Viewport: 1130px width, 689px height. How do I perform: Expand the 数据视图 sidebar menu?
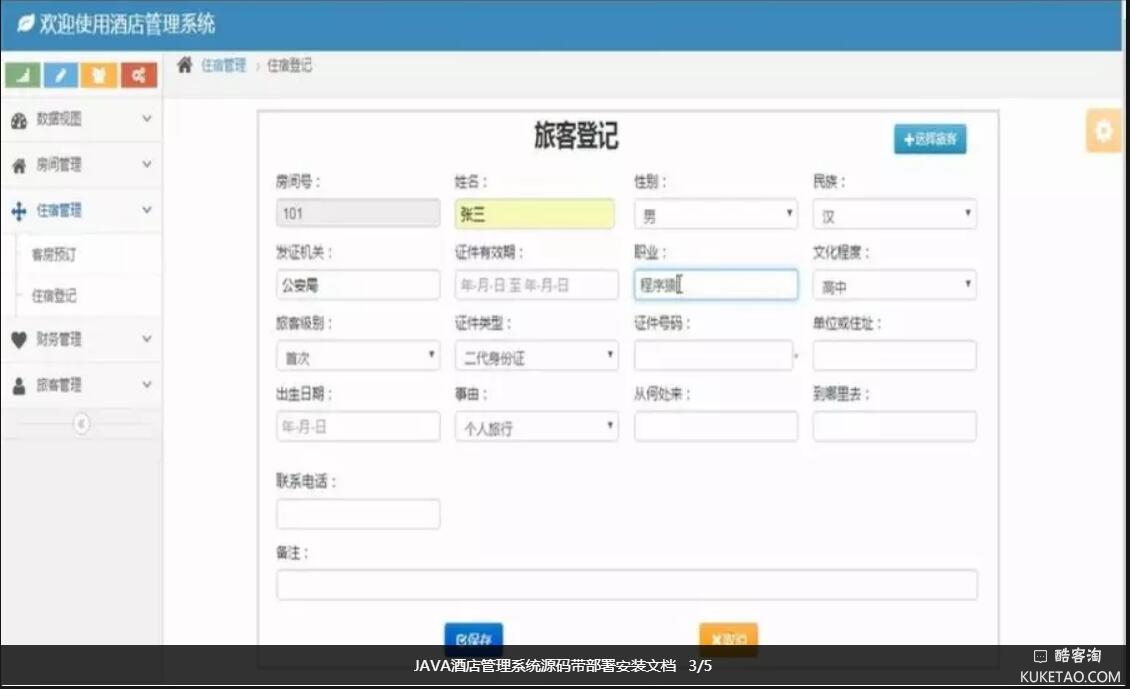coord(80,119)
